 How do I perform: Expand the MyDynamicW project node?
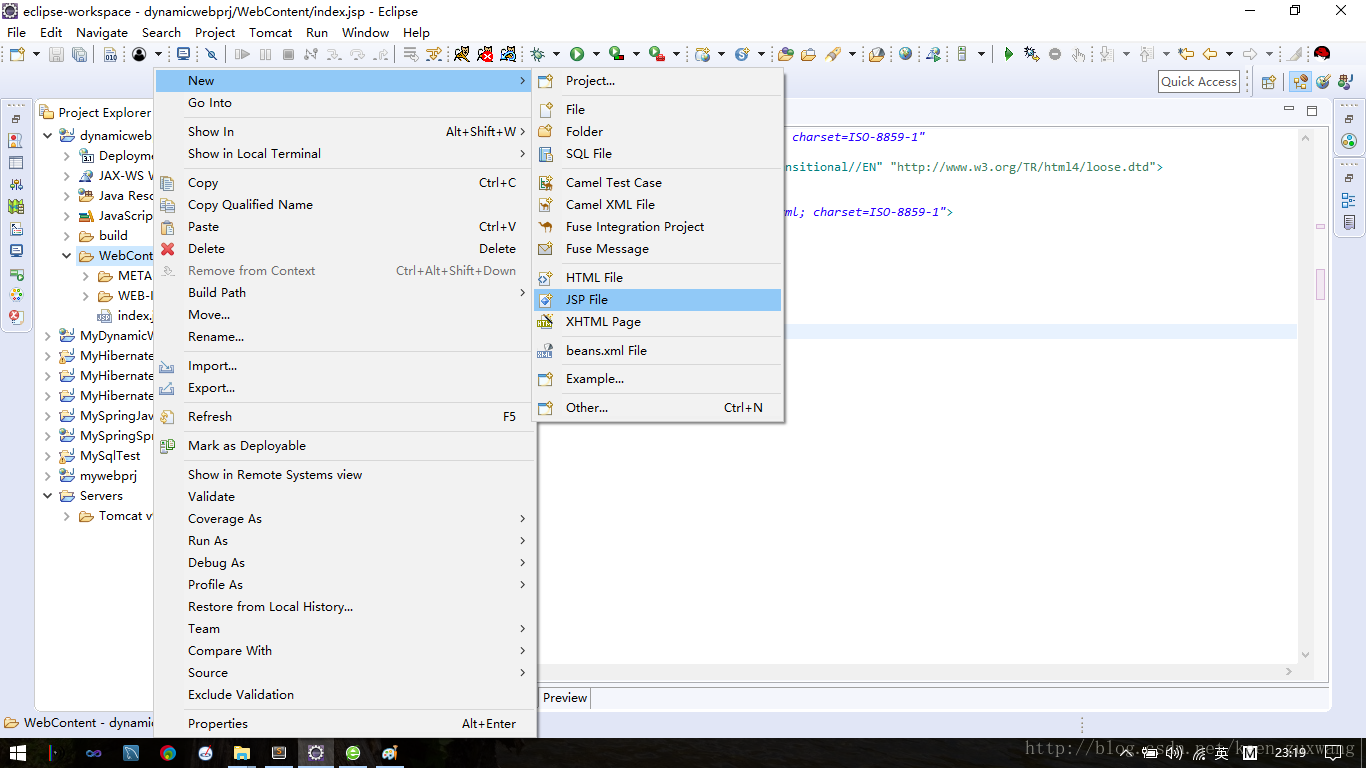(47, 336)
